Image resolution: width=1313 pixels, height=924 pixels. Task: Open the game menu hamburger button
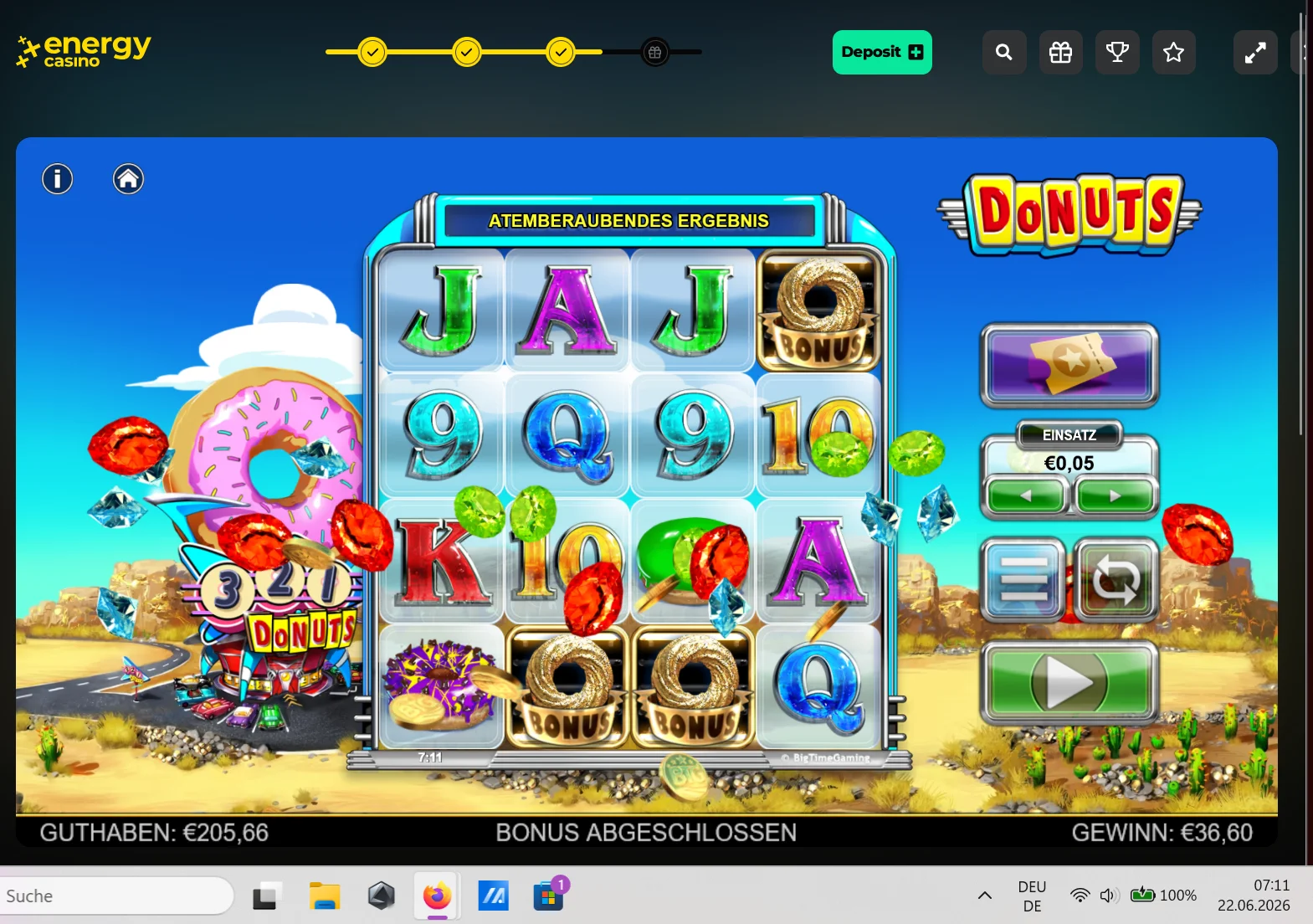(1023, 579)
